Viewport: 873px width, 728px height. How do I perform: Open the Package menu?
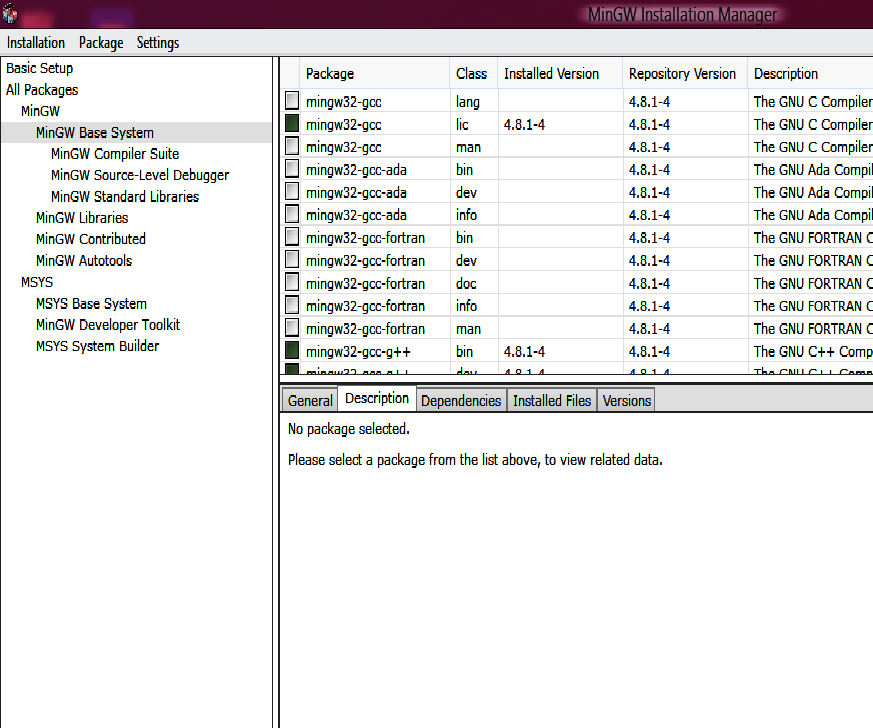[x=101, y=43]
